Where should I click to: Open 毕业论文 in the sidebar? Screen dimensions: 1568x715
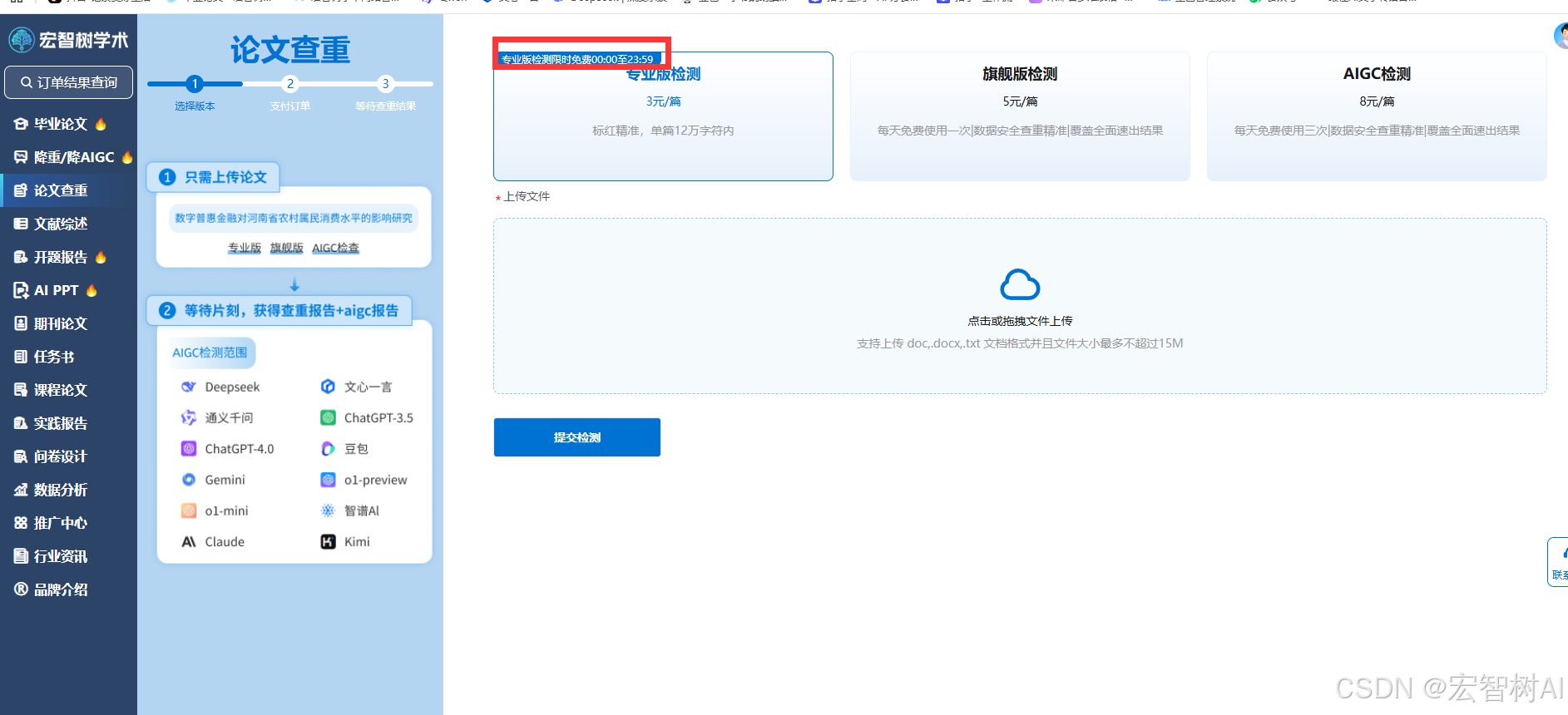(61, 124)
